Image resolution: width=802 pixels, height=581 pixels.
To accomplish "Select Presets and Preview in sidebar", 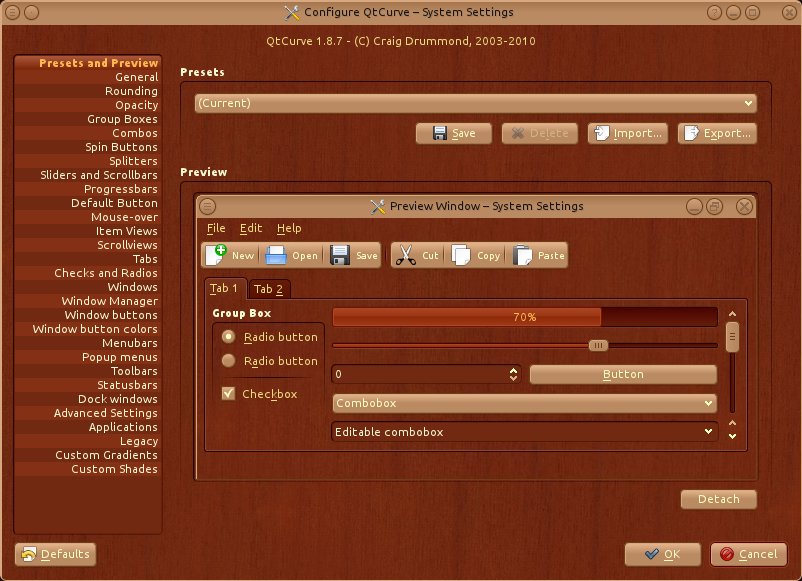I will (88, 63).
